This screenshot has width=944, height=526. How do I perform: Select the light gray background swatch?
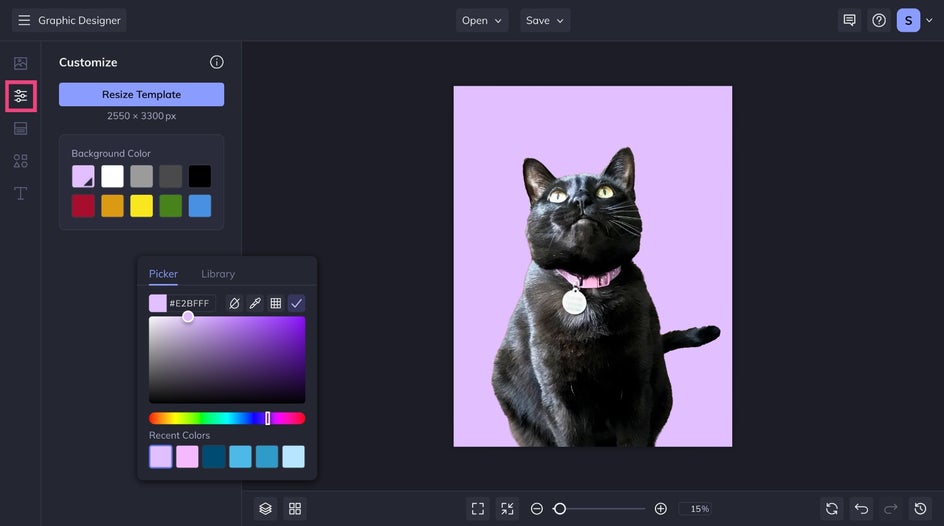(141, 176)
